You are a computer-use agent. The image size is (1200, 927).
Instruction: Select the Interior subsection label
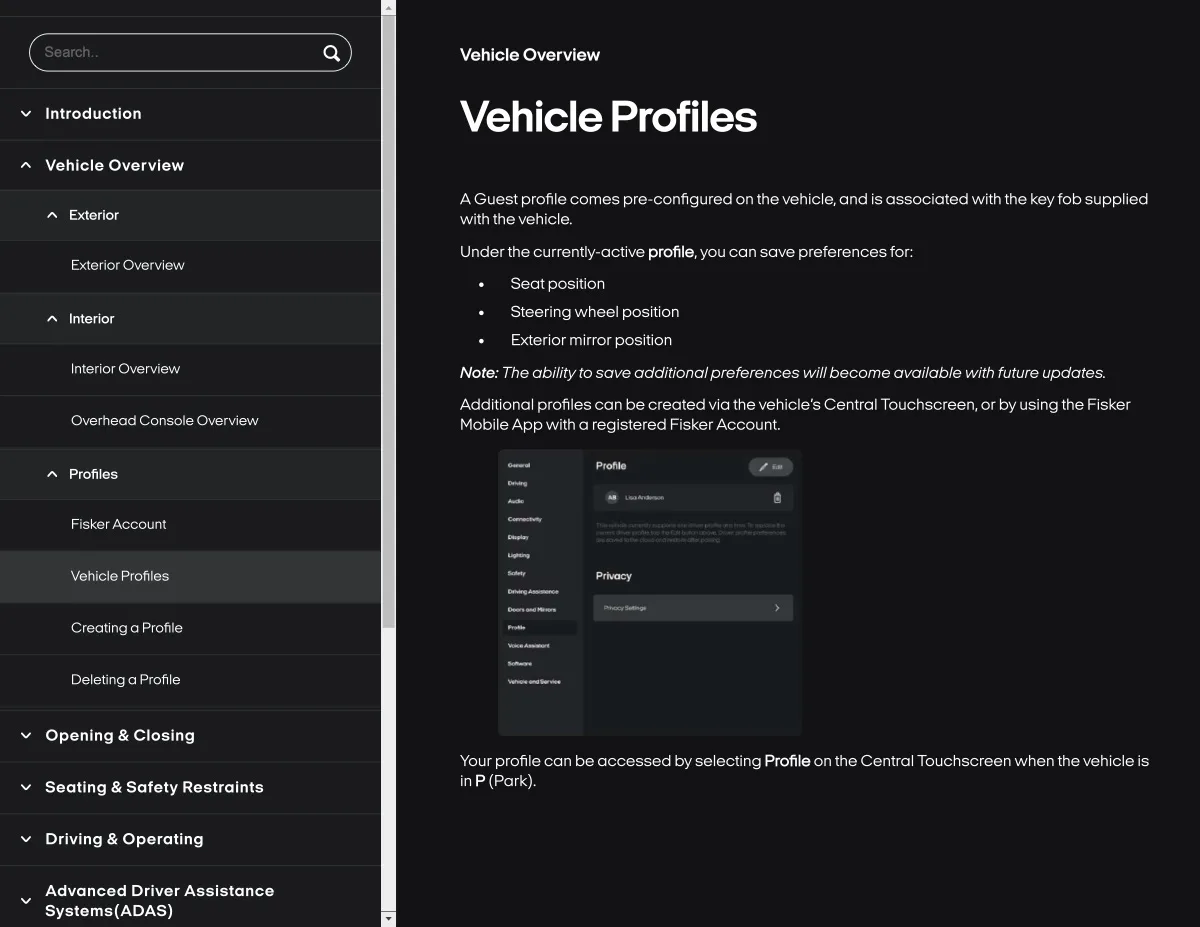91,319
